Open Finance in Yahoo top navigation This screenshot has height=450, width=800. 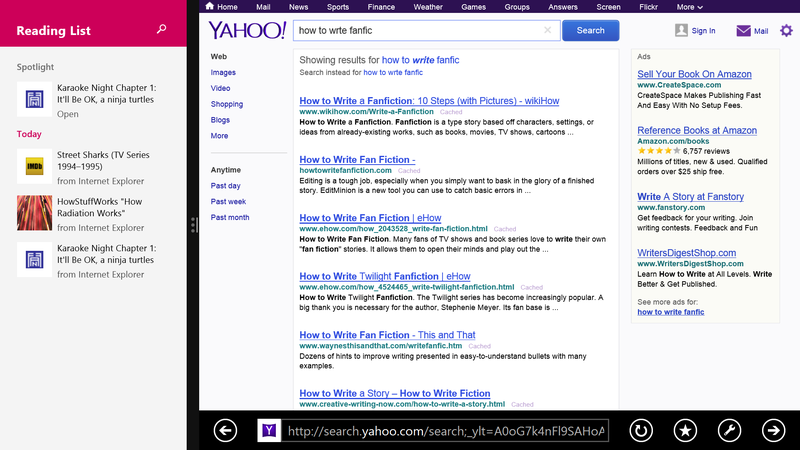click(x=381, y=7)
